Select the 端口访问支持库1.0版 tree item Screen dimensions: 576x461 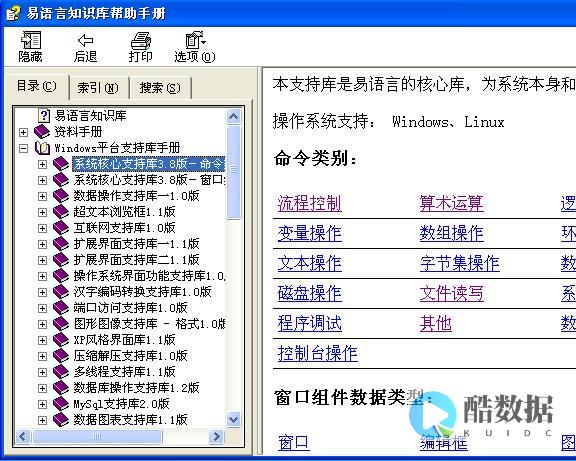[x=130, y=308]
